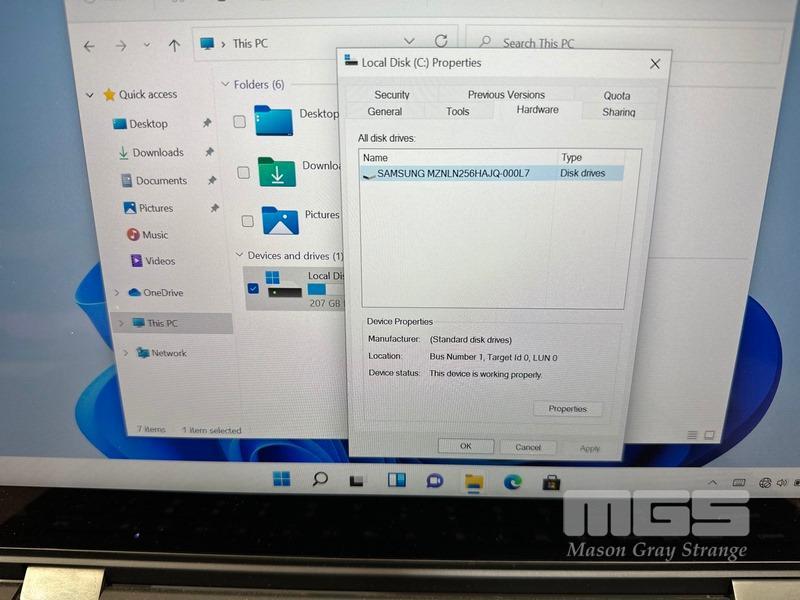Expand the OneDrive tree node
The height and width of the screenshot is (600, 800).
click(115, 293)
